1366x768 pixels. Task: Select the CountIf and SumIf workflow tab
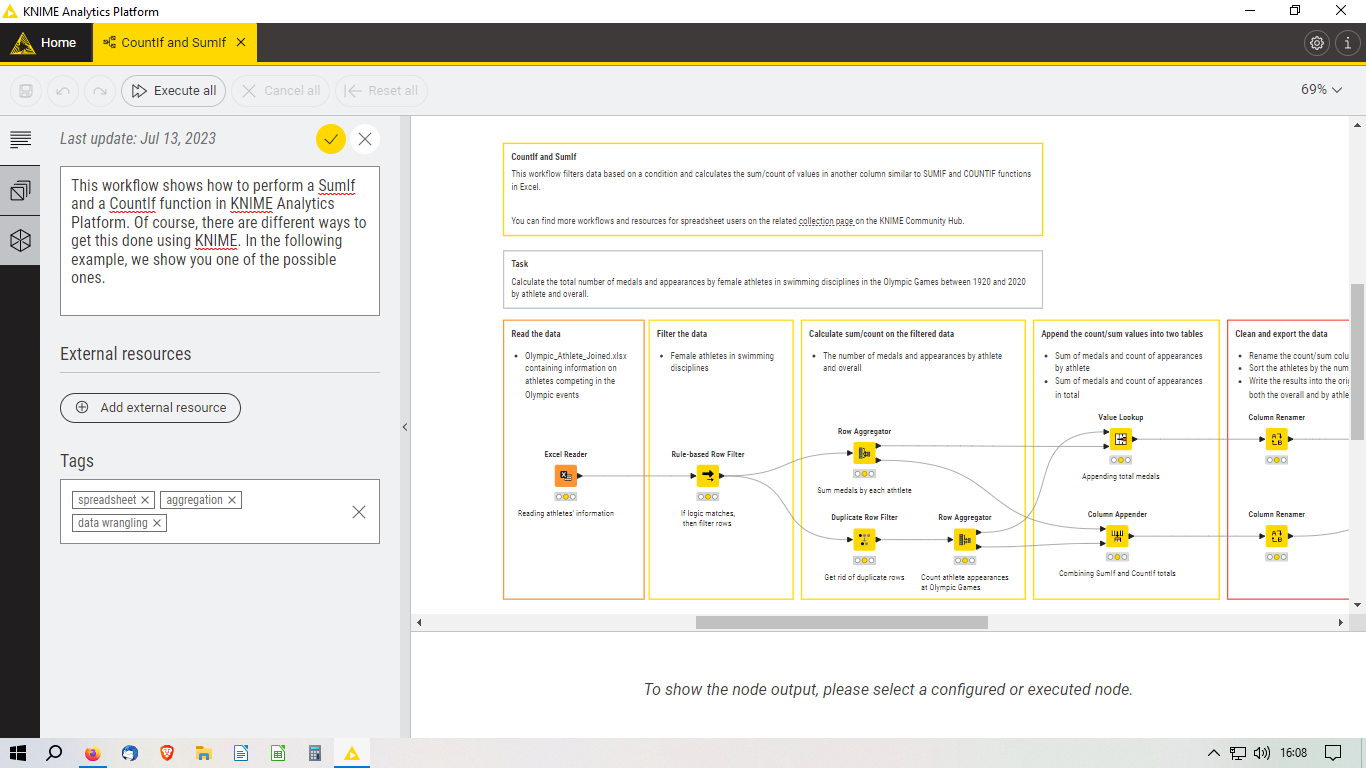pyautogui.click(x=170, y=42)
